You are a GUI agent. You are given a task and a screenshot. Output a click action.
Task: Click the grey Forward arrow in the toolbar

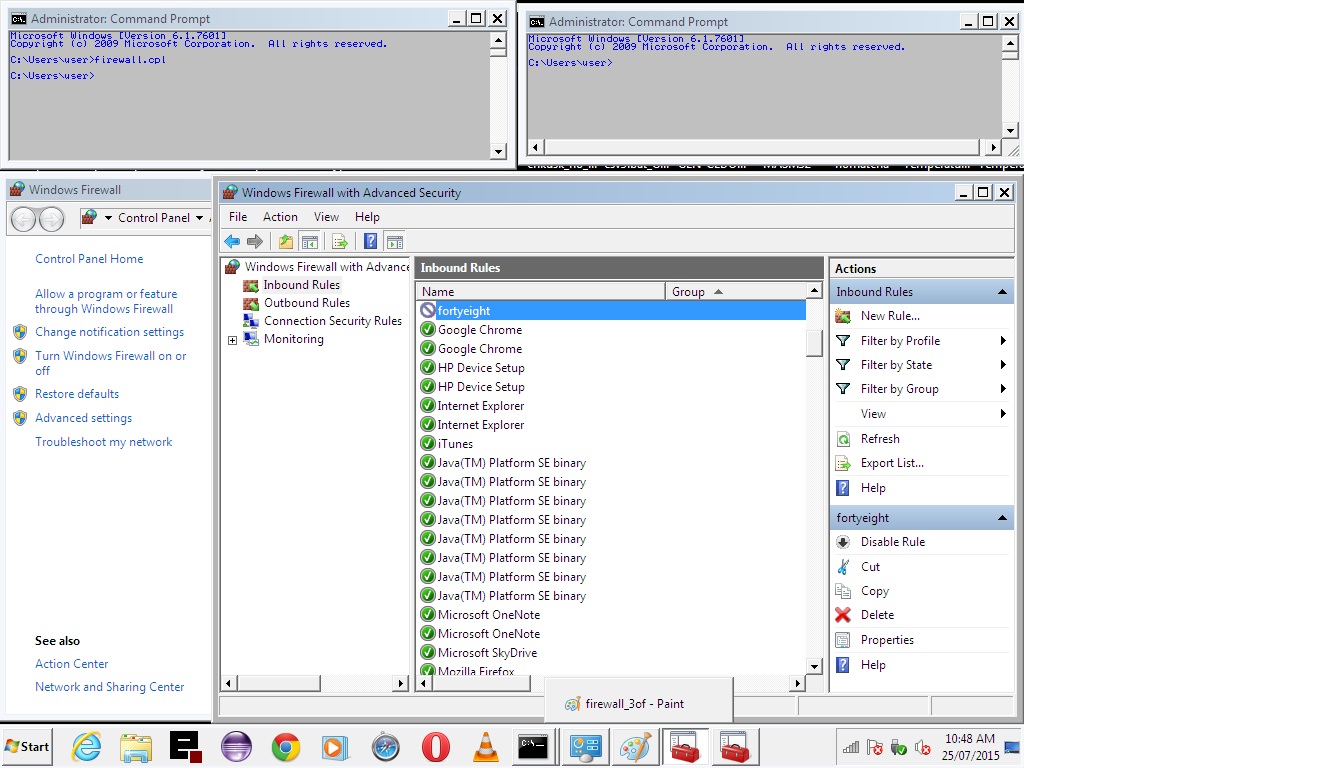click(x=255, y=241)
